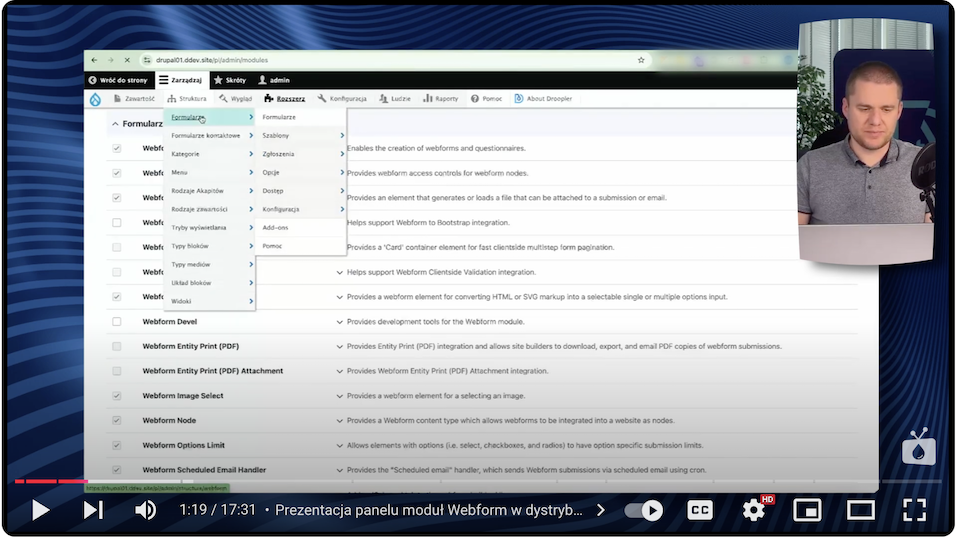Screen dimensions: 960x539
Task: Skip to next video
Action: tap(93, 510)
